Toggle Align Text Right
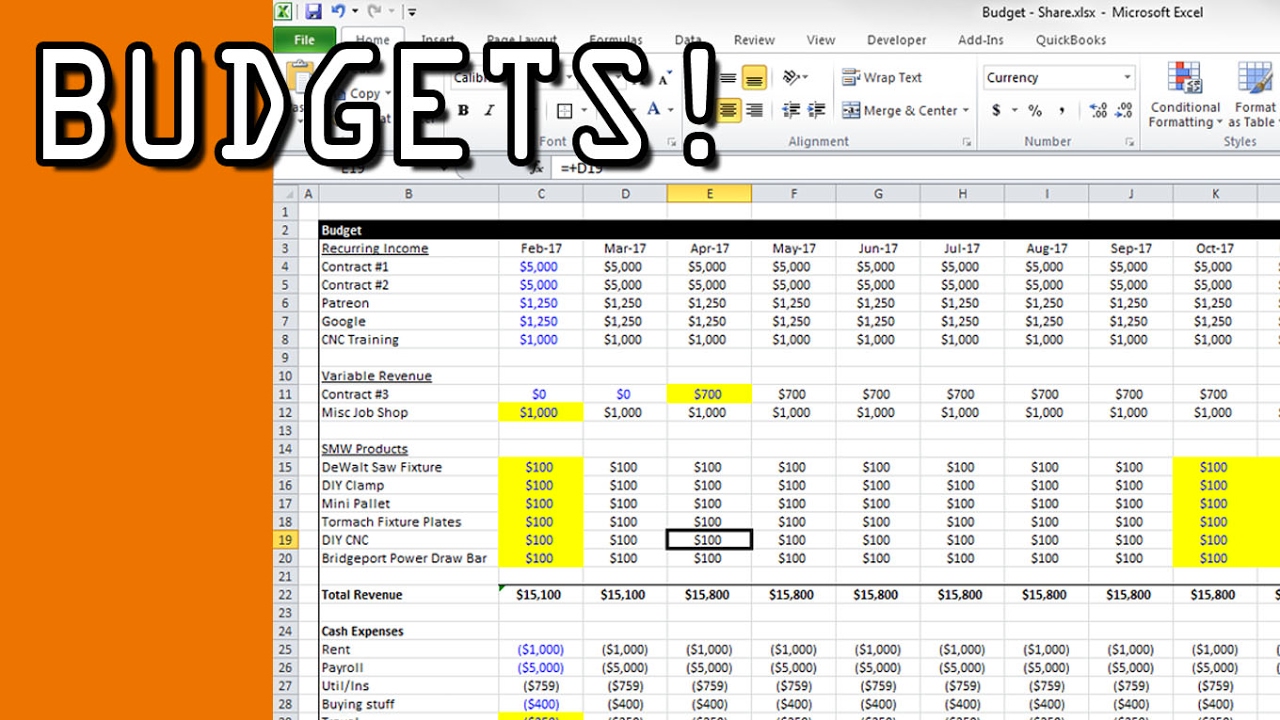 tap(755, 110)
